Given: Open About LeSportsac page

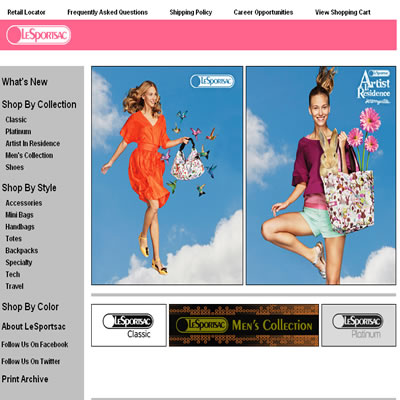Looking at the screenshot, I should coord(33,327).
